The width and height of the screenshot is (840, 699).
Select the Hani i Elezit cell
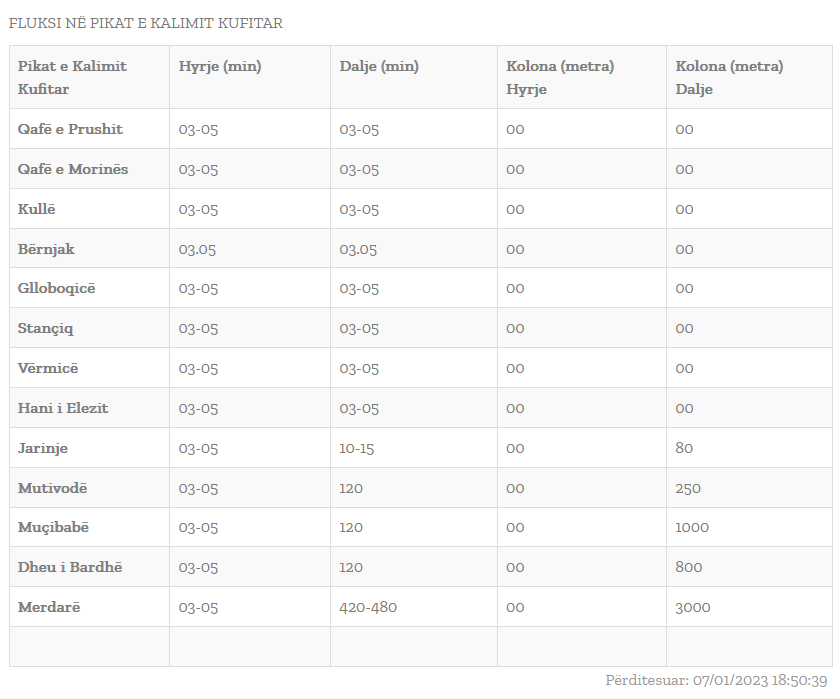63,408
